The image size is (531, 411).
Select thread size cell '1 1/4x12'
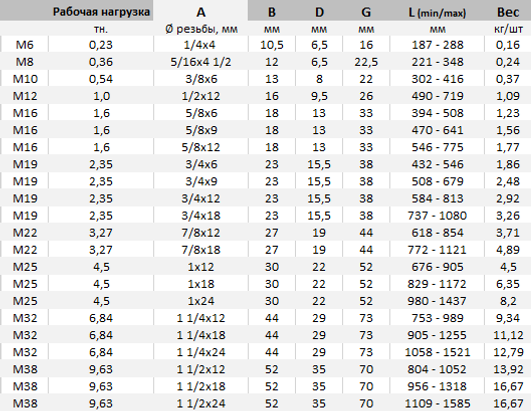point(201,318)
